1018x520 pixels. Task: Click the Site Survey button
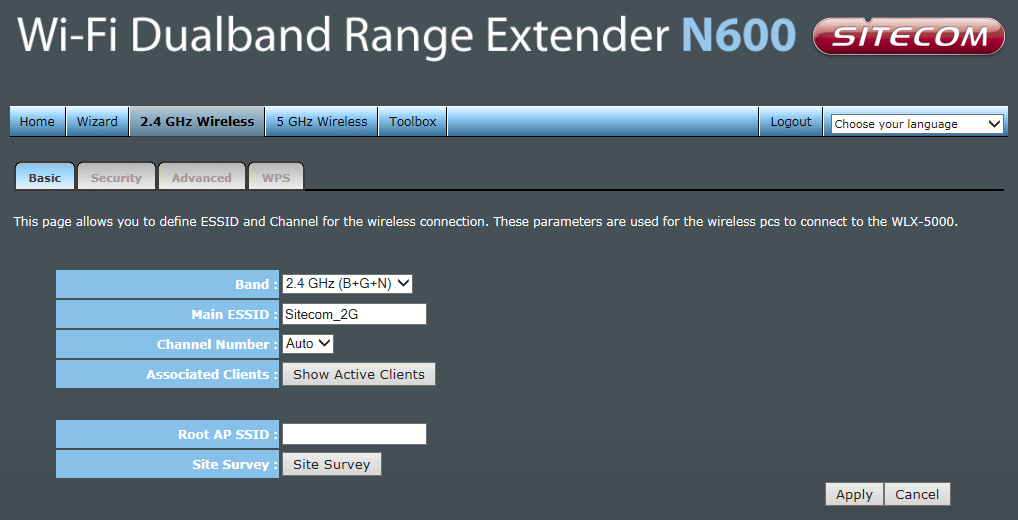[331, 464]
